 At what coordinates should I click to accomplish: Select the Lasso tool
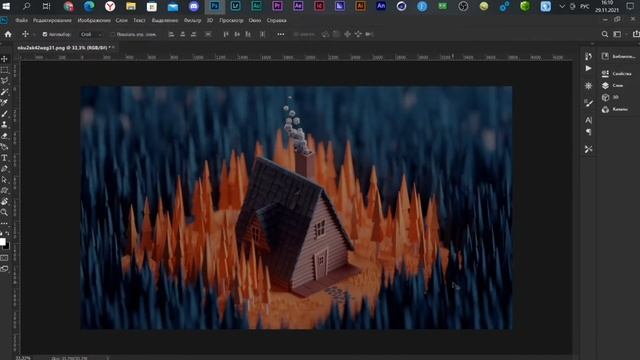(x=4, y=81)
